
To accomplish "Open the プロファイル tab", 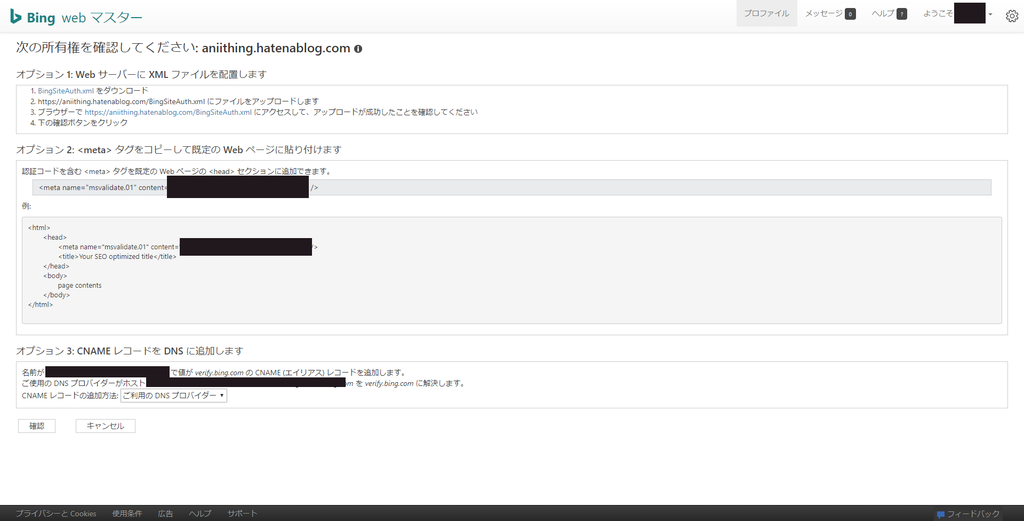I will click(x=766, y=14).
